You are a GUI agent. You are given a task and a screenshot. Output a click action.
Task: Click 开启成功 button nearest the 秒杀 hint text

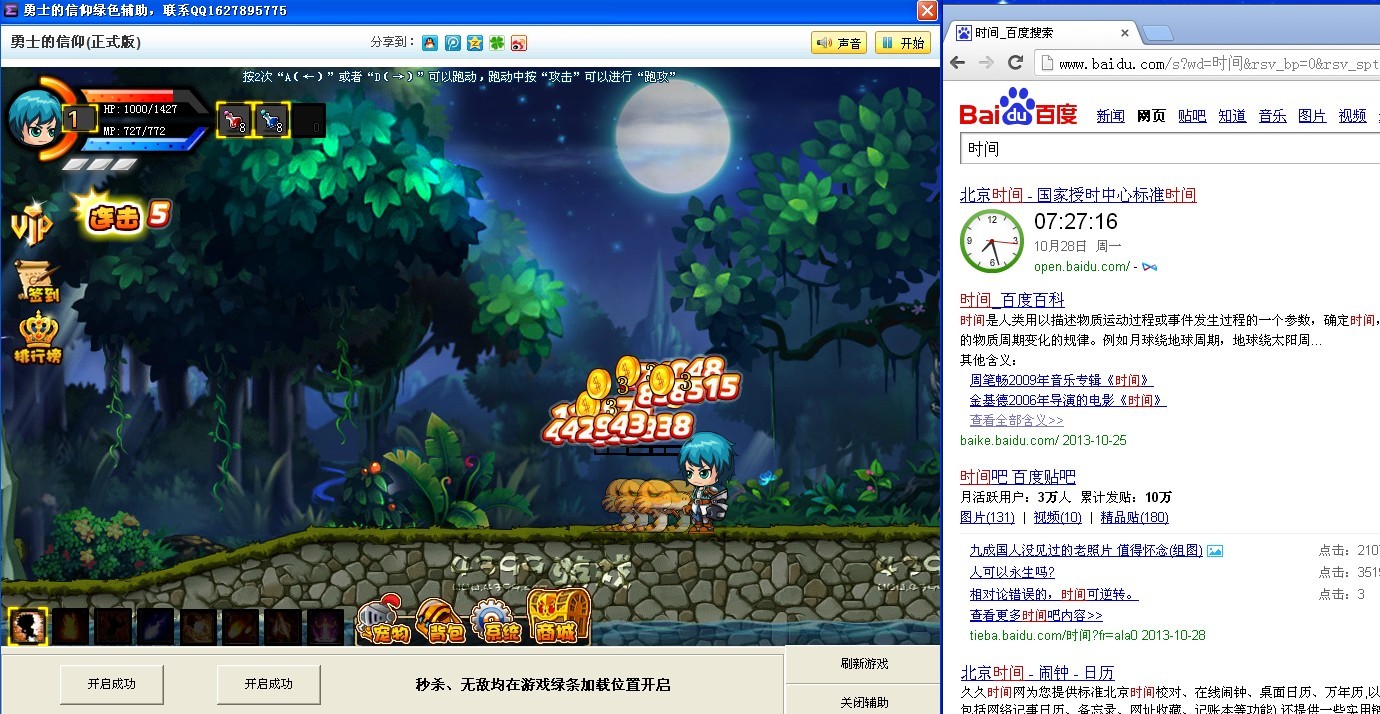pos(269,685)
